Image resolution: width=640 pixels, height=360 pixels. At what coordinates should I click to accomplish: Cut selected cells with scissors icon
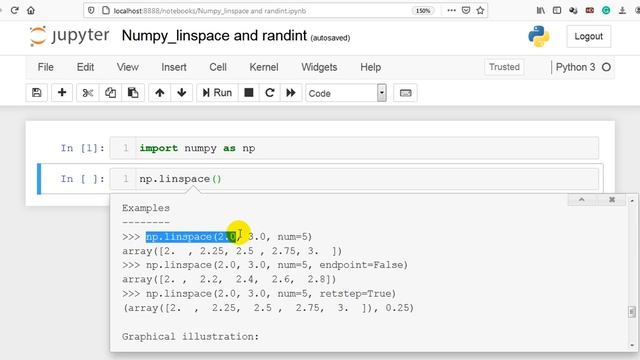(x=87, y=93)
